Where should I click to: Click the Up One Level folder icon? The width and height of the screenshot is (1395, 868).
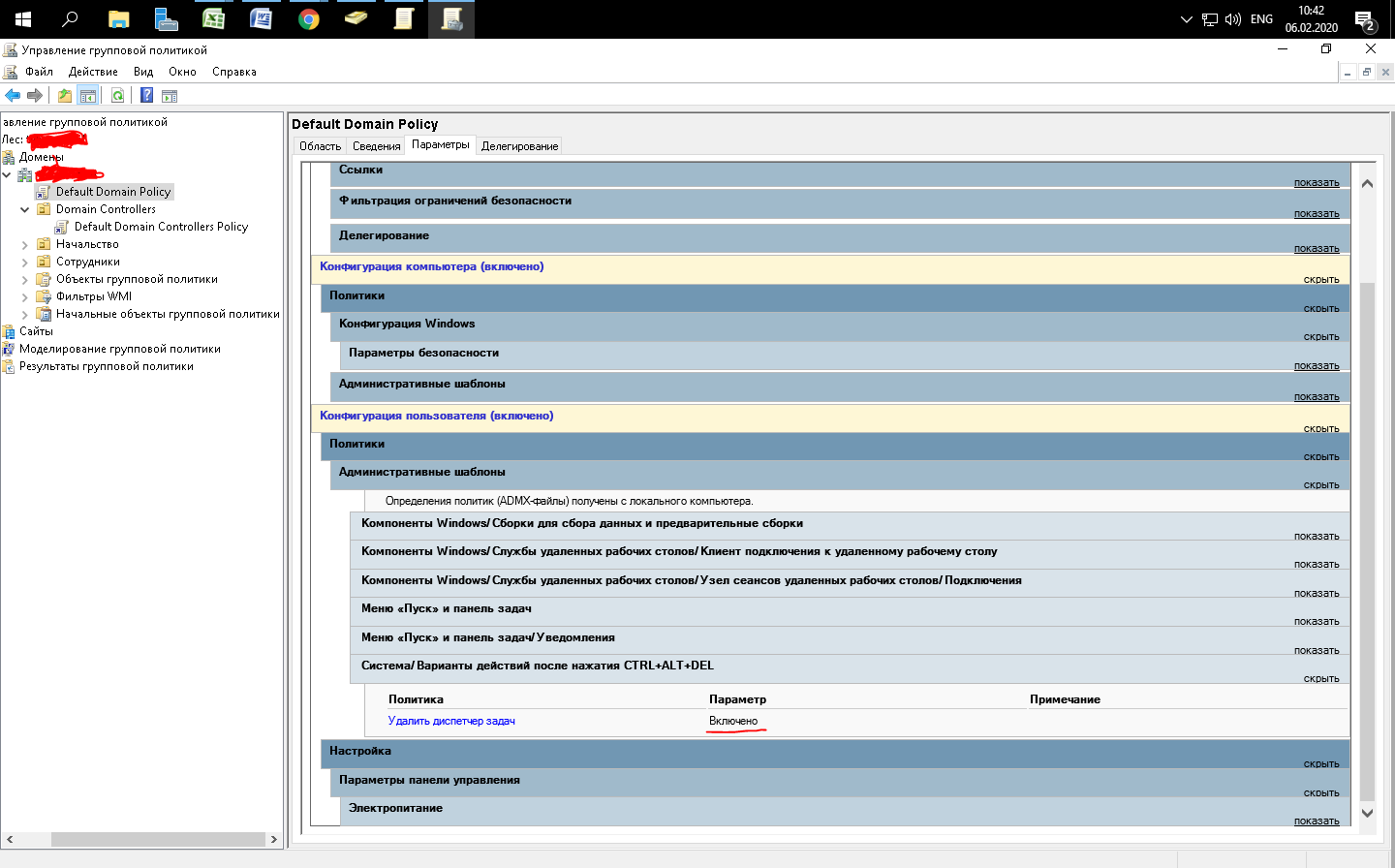(x=64, y=95)
